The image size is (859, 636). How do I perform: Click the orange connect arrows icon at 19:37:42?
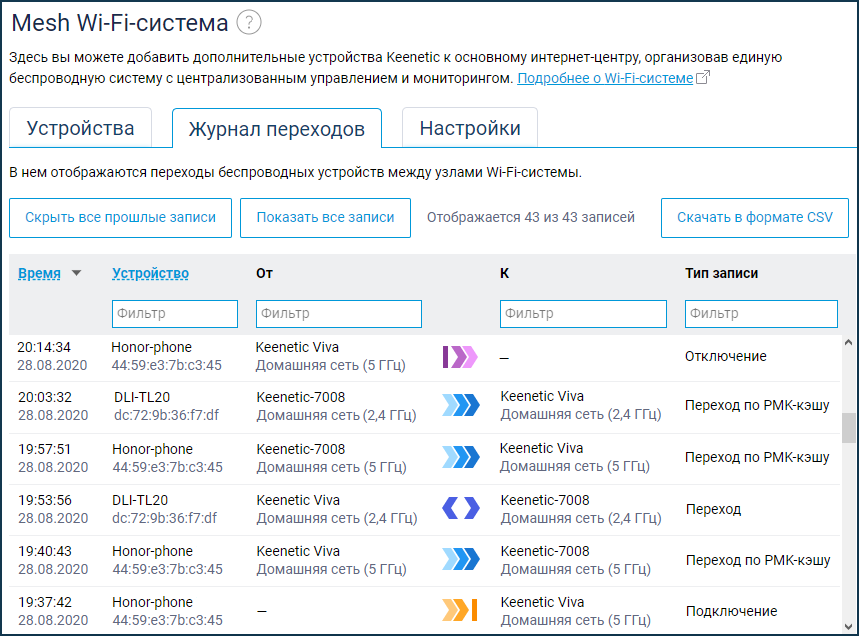460,610
